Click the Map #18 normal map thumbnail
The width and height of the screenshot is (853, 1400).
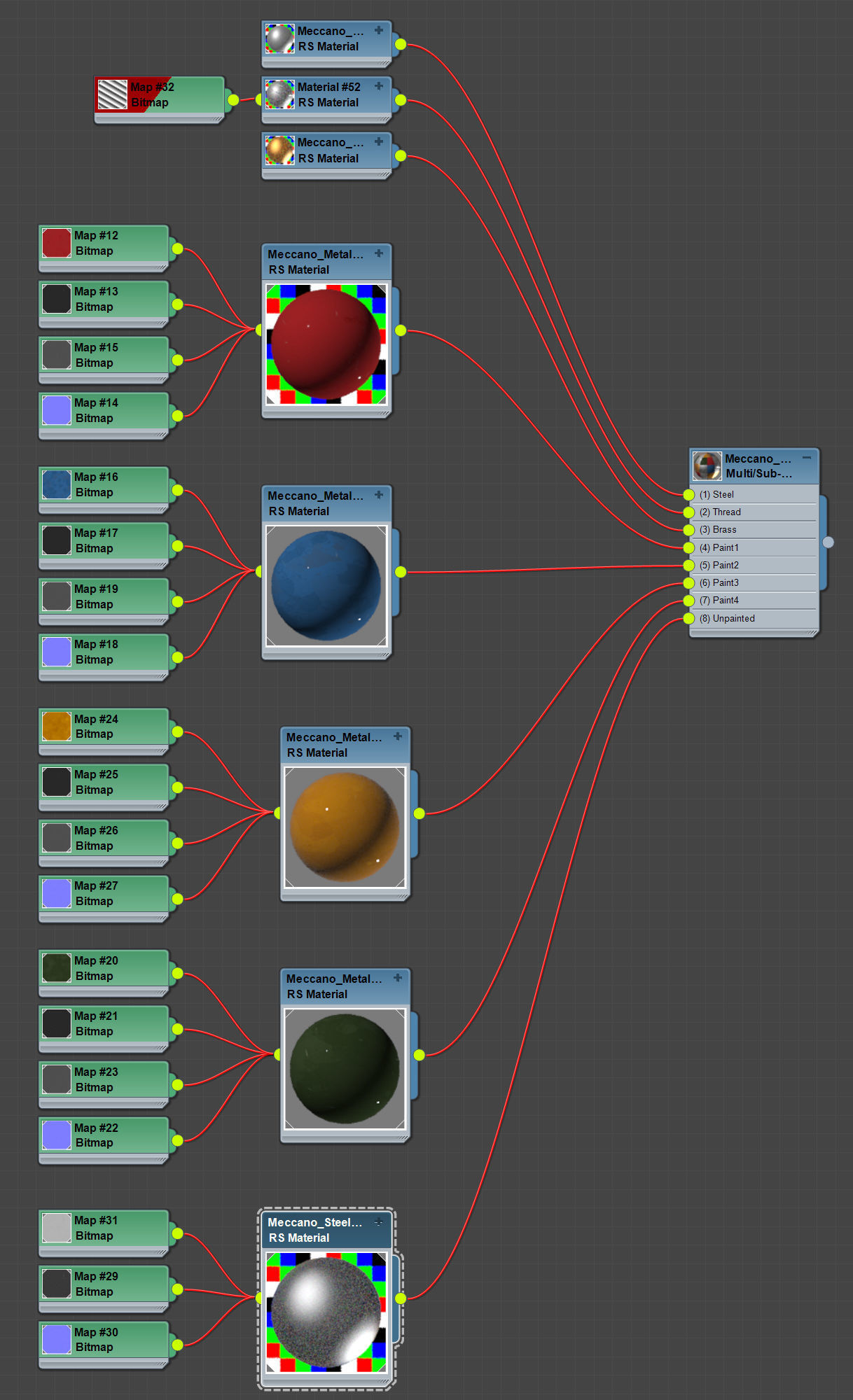(57, 652)
